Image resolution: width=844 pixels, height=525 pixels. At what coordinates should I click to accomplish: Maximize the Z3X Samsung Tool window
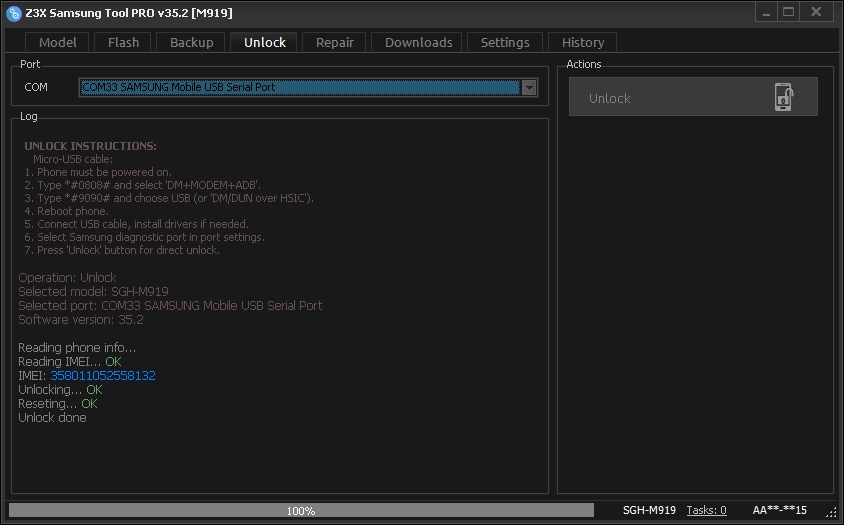(x=789, y=12)
